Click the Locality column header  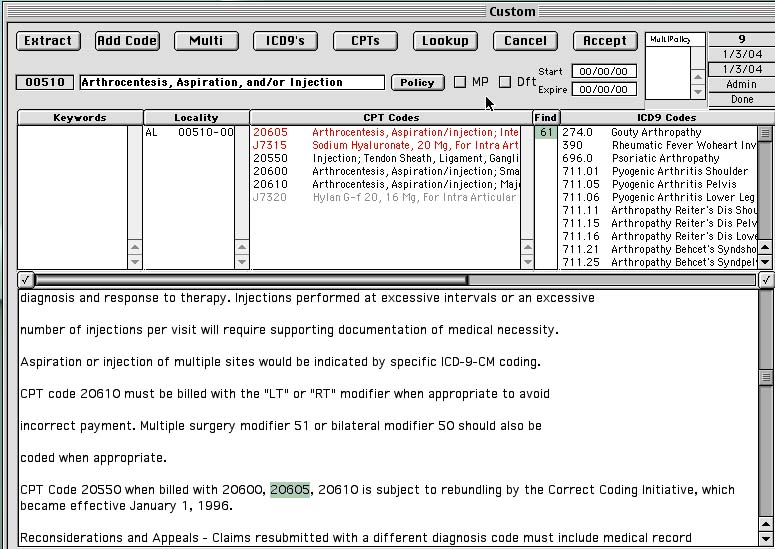point(196,118)
